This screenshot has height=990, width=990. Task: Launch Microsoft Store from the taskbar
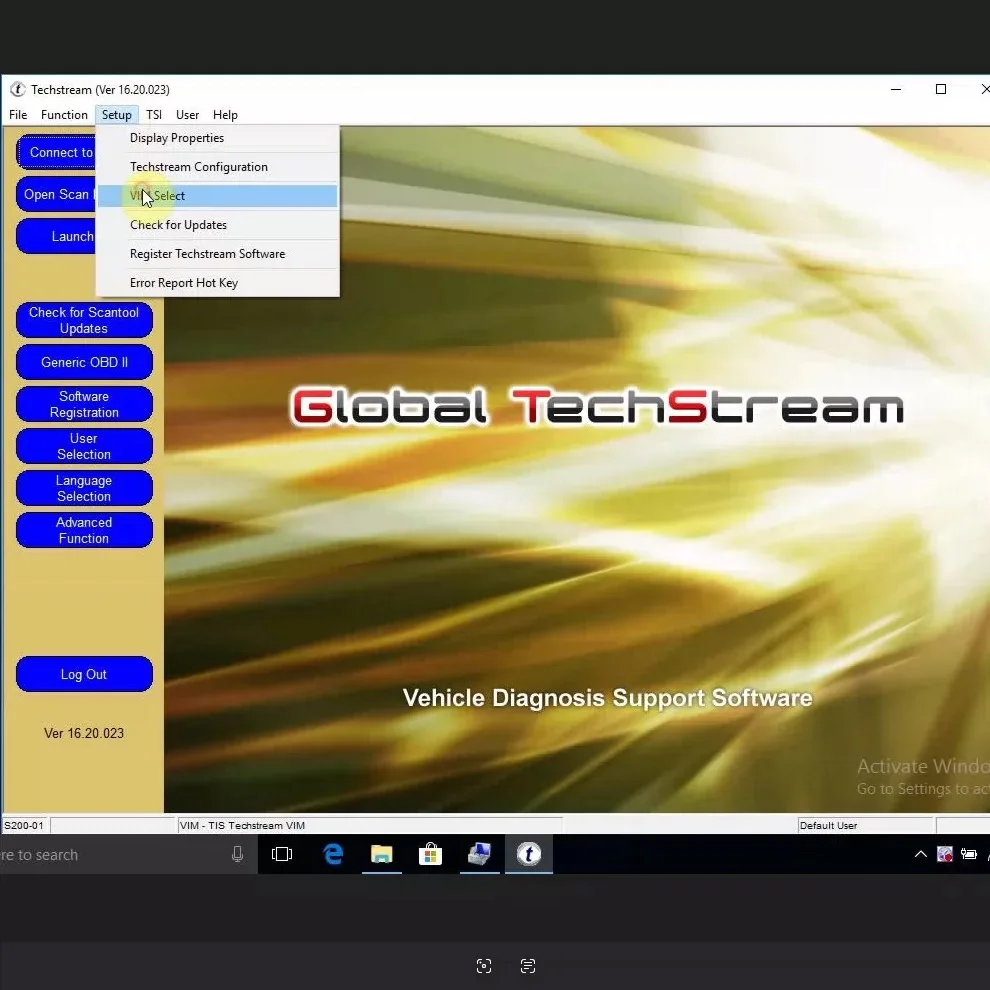[x=431, y=854]
